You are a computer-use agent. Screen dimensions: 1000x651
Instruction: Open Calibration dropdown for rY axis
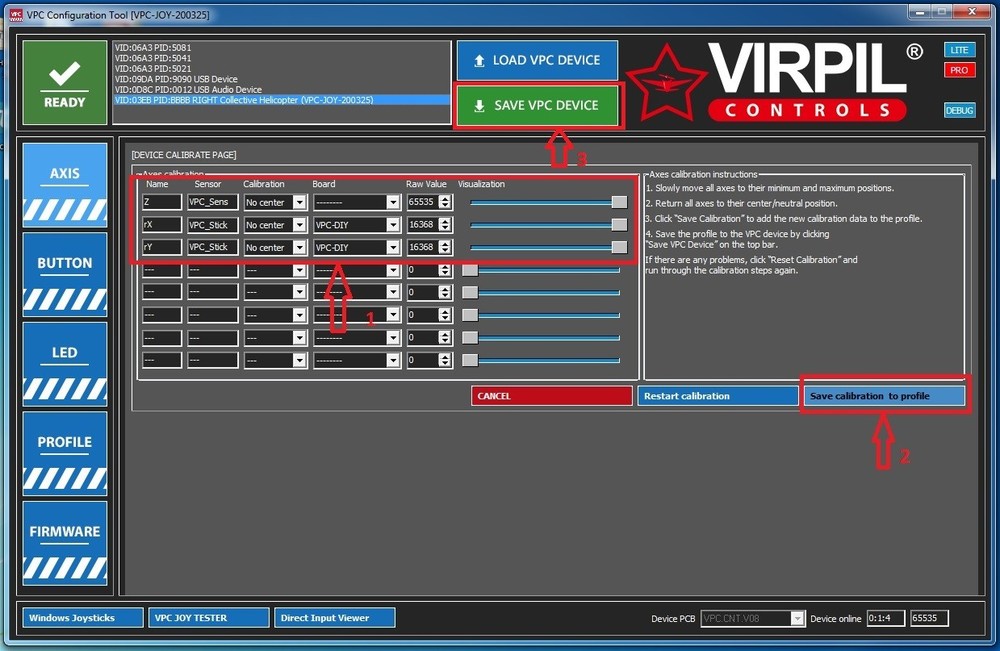(x=299, y=247)
